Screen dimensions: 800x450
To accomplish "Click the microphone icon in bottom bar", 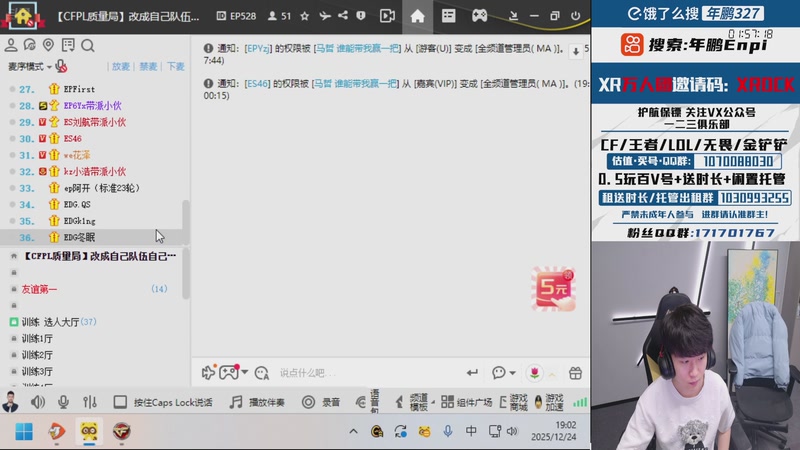I will pyautogui.click(x=63, y=402).
